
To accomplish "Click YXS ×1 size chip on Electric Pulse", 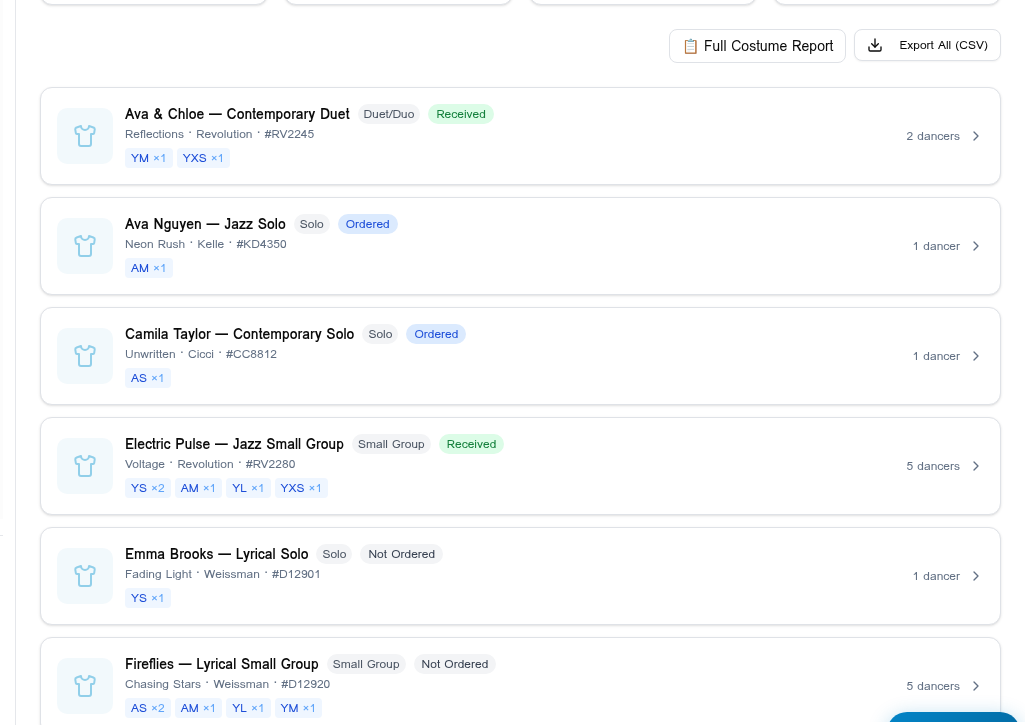I will click(x=301, y=488).
